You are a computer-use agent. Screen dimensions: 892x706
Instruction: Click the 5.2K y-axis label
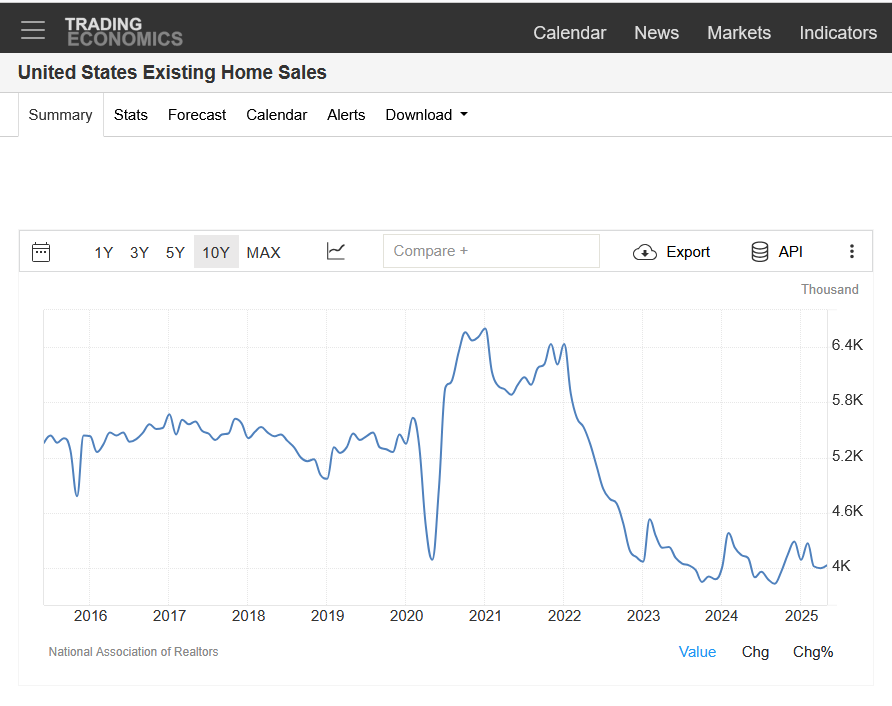point(847,456)
